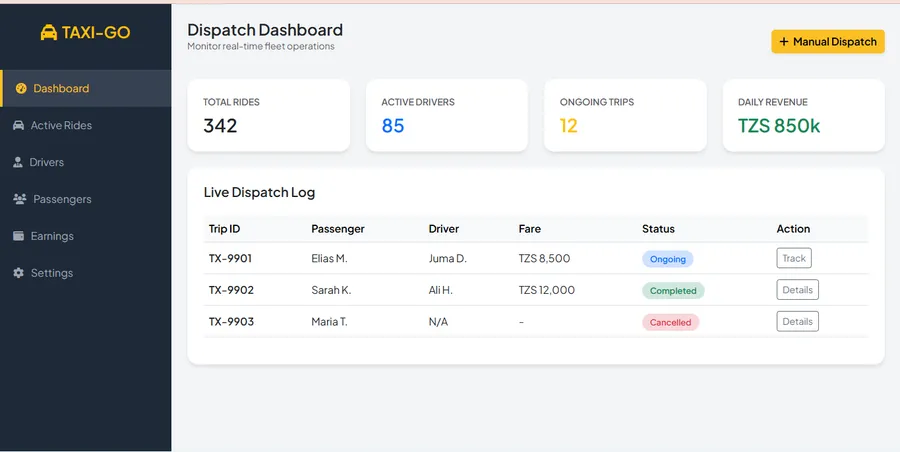This screenshot has height=452, width=900.
Task: Click passenger name Sarah K.
Action: 331,290
